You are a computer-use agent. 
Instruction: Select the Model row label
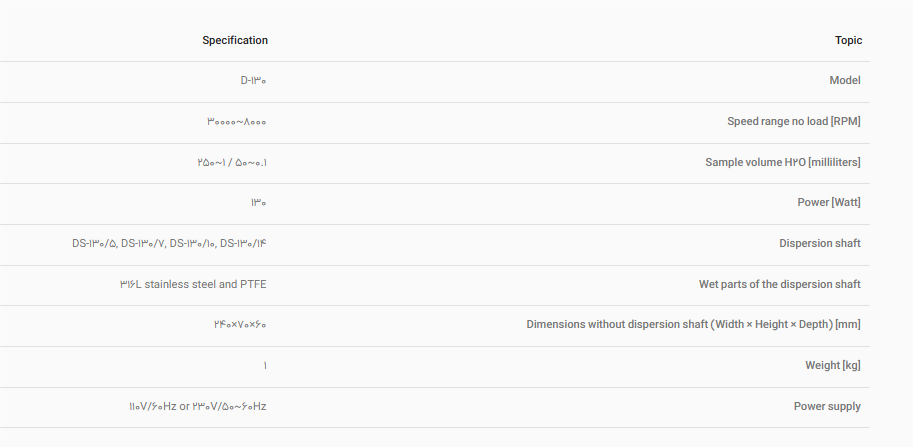point(845,81)
